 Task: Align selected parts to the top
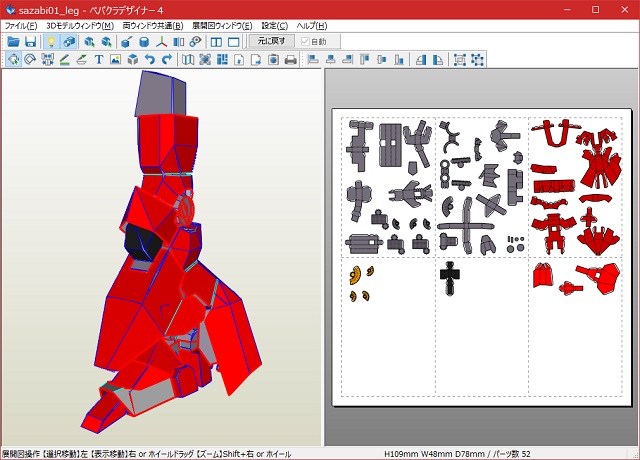point(365,60)
